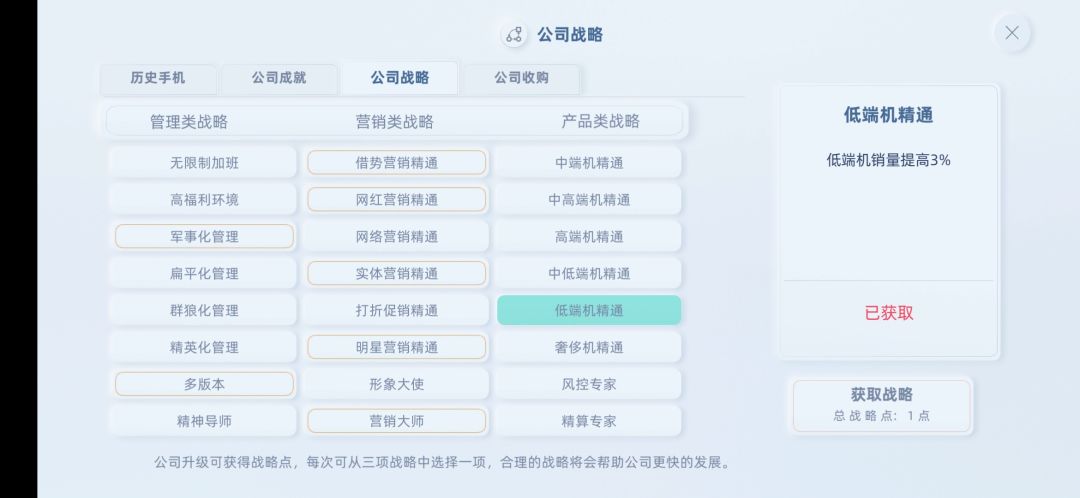Select 网红营销精通 in marketing strategies
The image size is (1080, 498).
click(396, 200)
